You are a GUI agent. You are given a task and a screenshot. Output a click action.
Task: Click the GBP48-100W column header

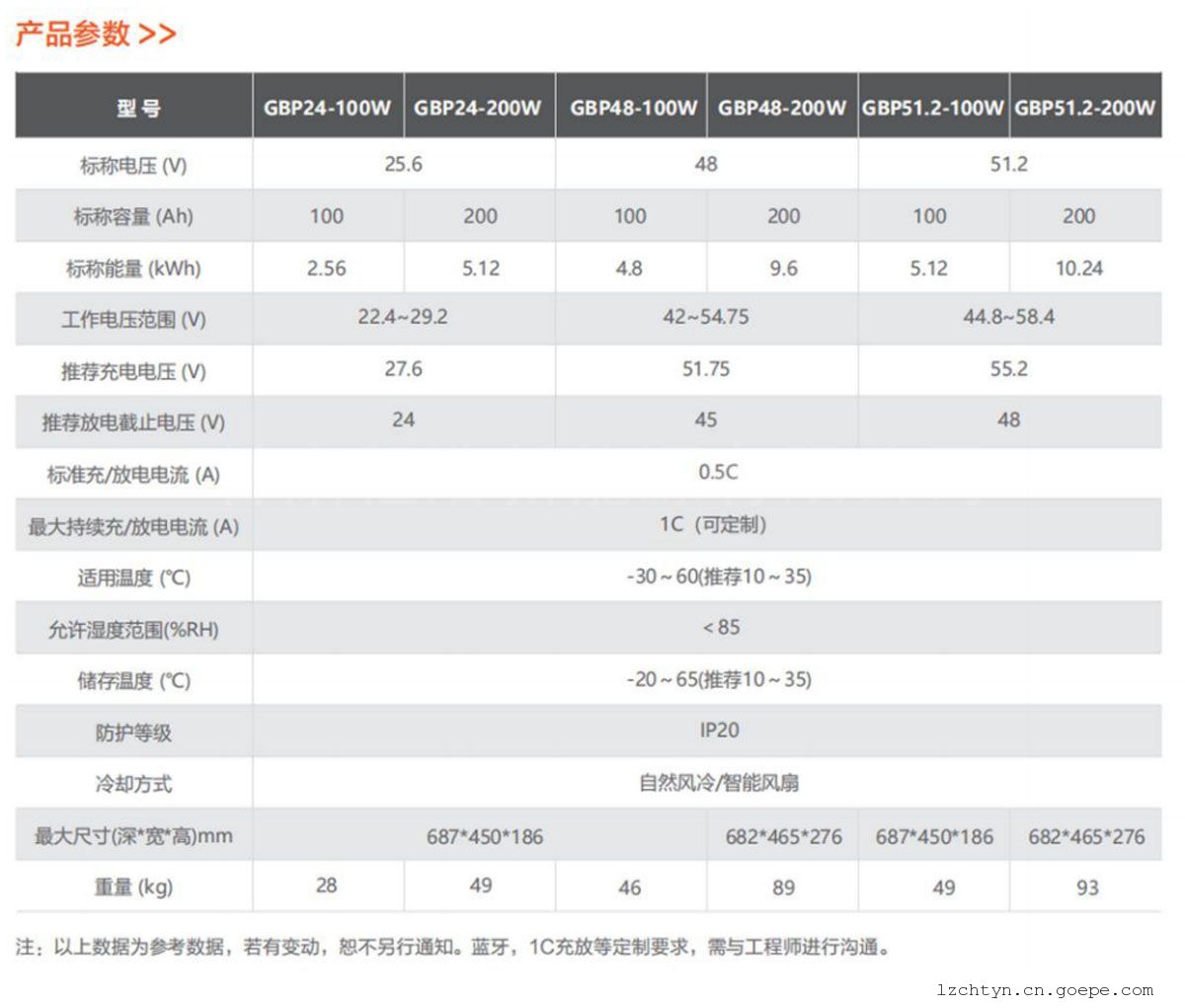[633, 107]
